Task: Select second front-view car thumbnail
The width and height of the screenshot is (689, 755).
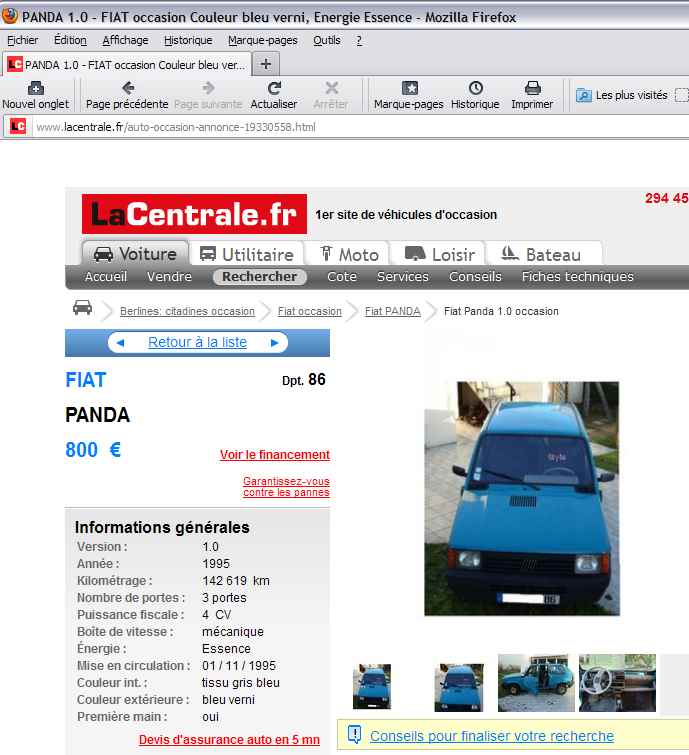Action: 459,687
